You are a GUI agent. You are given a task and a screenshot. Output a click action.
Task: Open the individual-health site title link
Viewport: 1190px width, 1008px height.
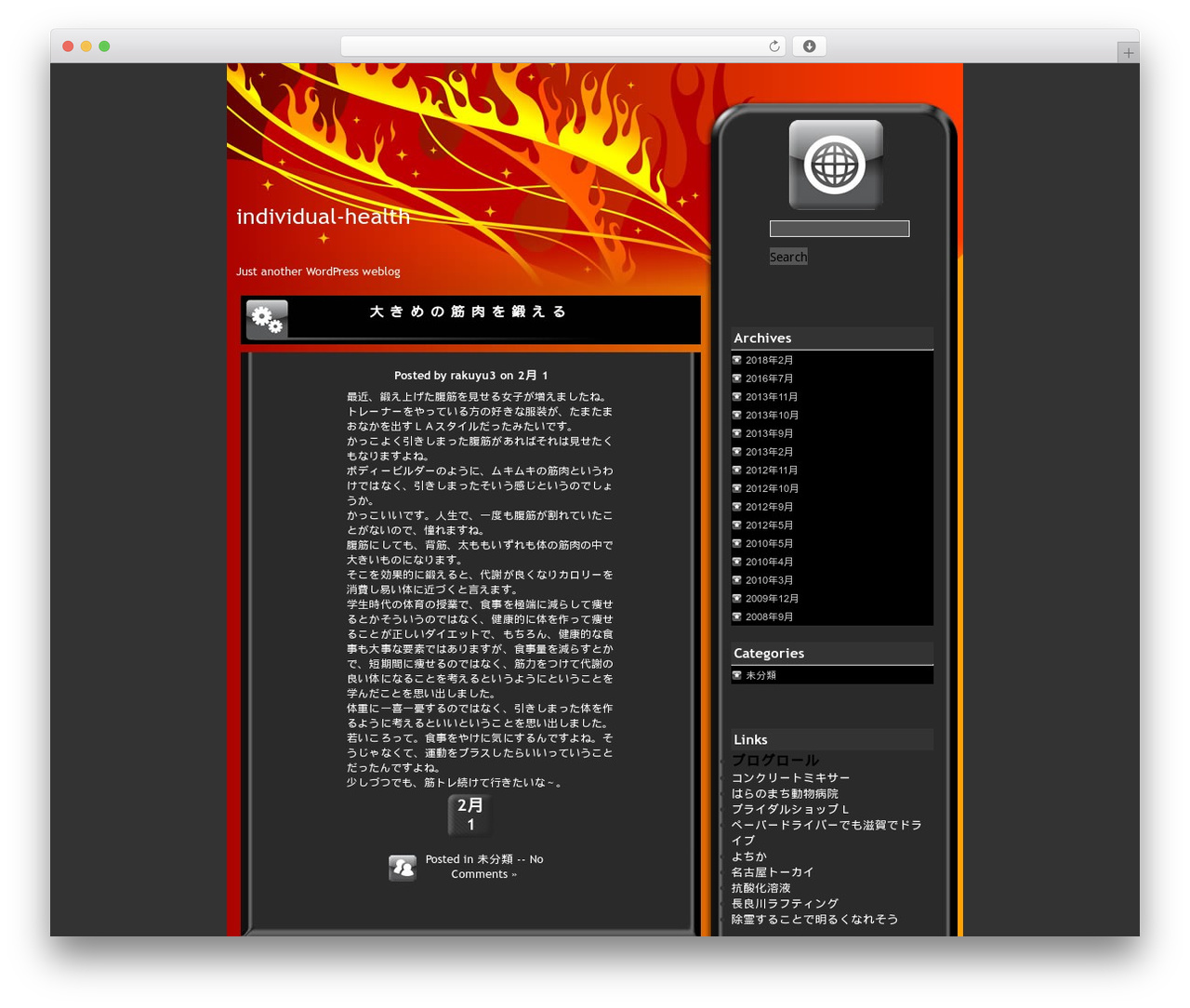pyautogui.click(x=324, y=217)
